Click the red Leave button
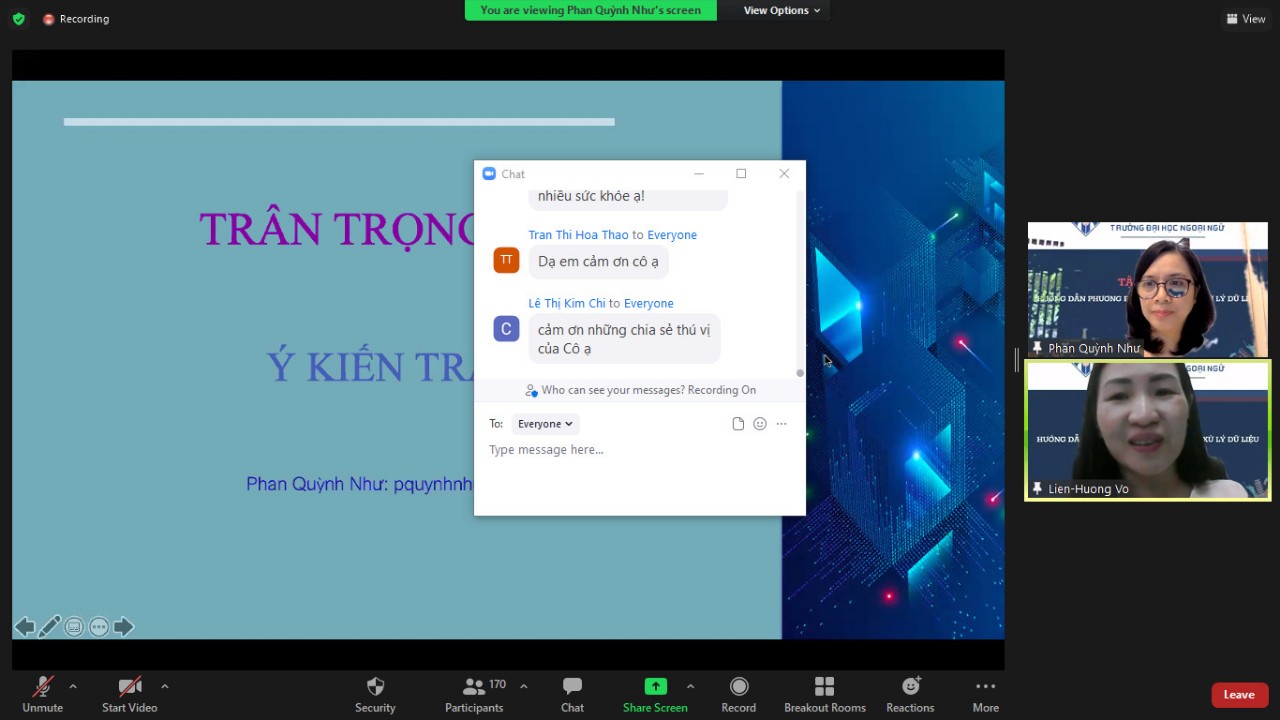The image size is (1280, 720). [x=1239, y=695]
